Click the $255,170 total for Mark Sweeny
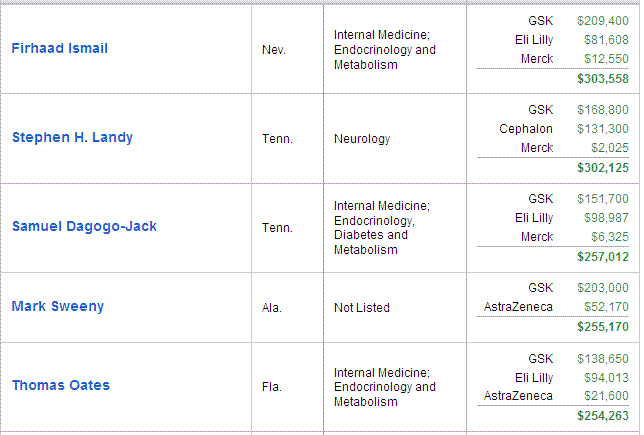 [603, 326]
